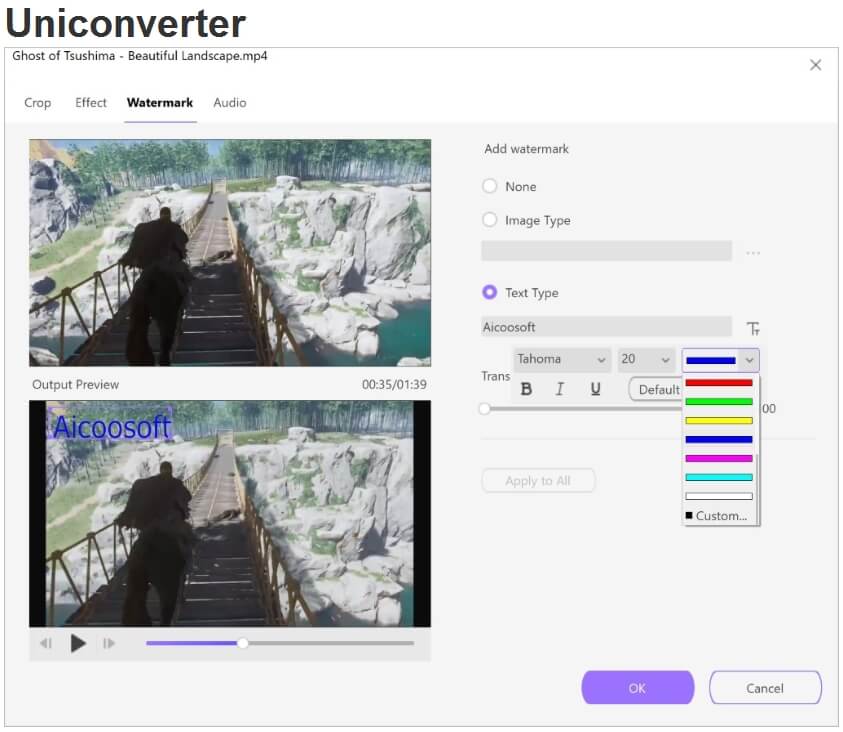Switch to the Effect tab
Screen dimensions: 843x732
point(91,103)
